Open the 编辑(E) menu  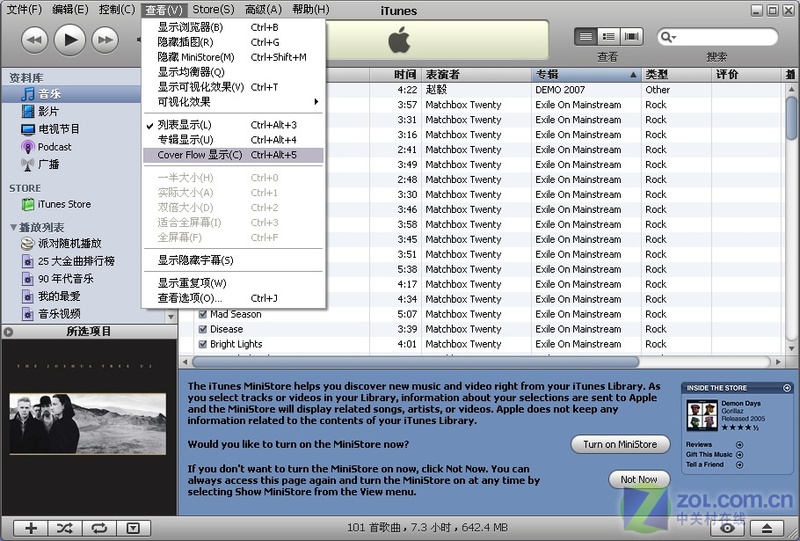point(70,10)
